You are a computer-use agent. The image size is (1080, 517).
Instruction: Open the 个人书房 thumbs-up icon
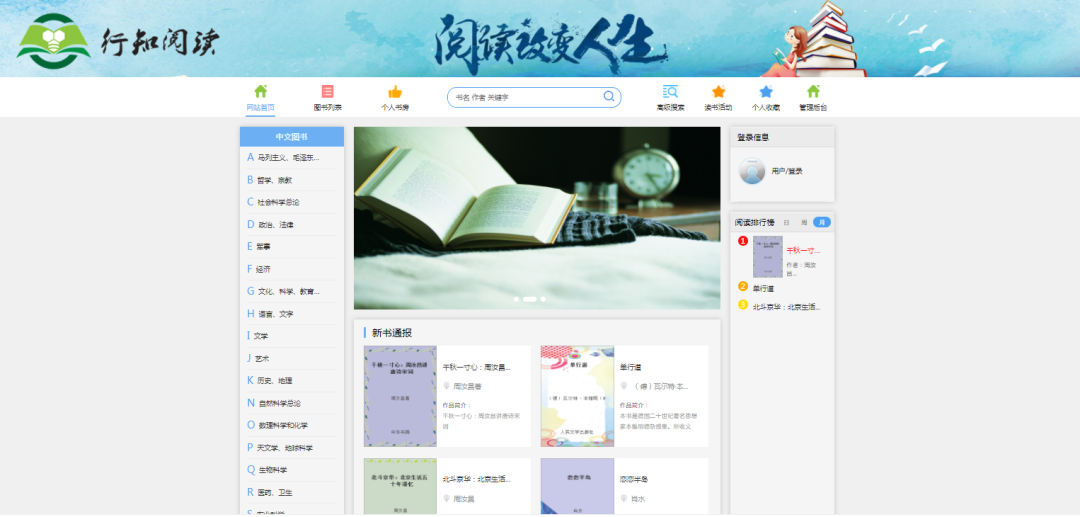coord(395,92)
